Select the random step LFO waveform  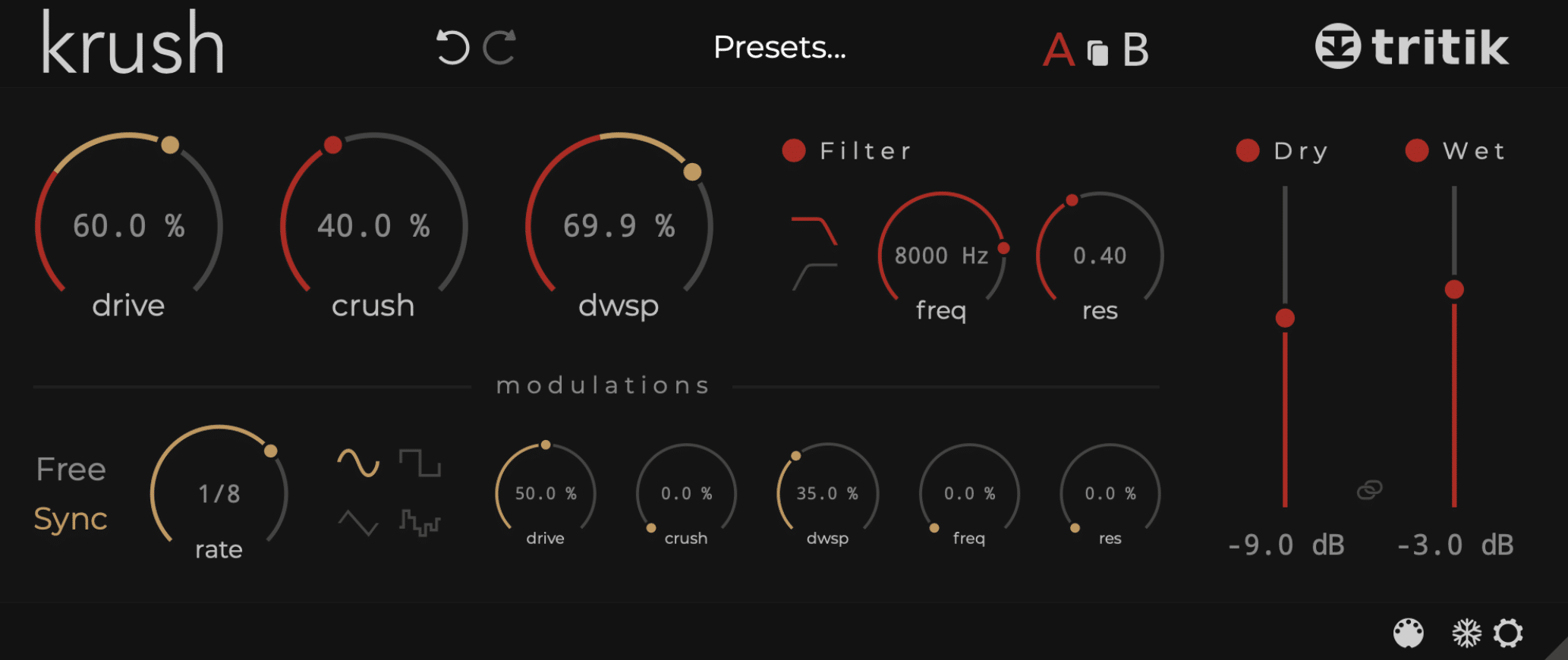pos(420,523)
